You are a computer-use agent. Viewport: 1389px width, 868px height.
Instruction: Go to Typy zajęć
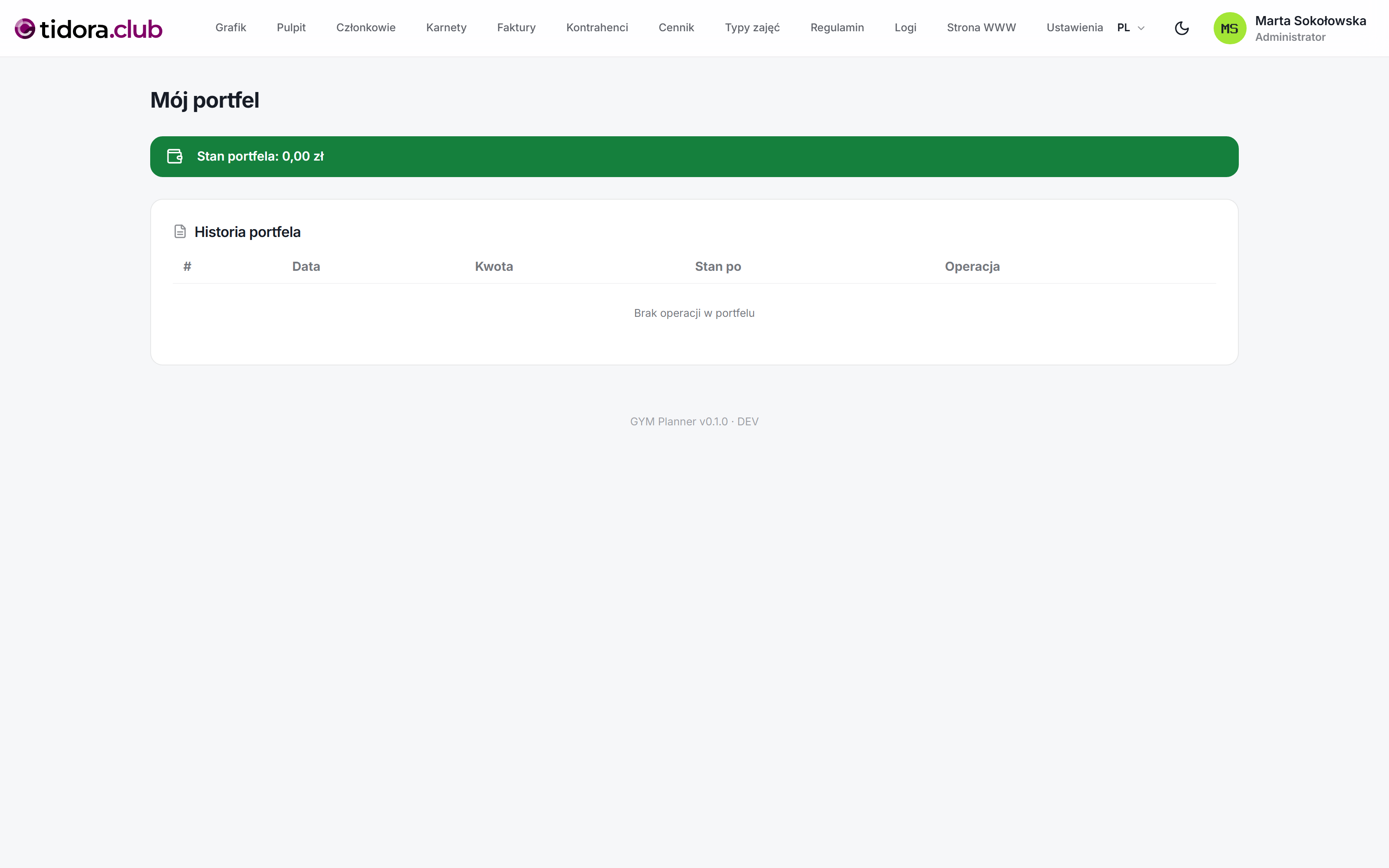point(752,27)
